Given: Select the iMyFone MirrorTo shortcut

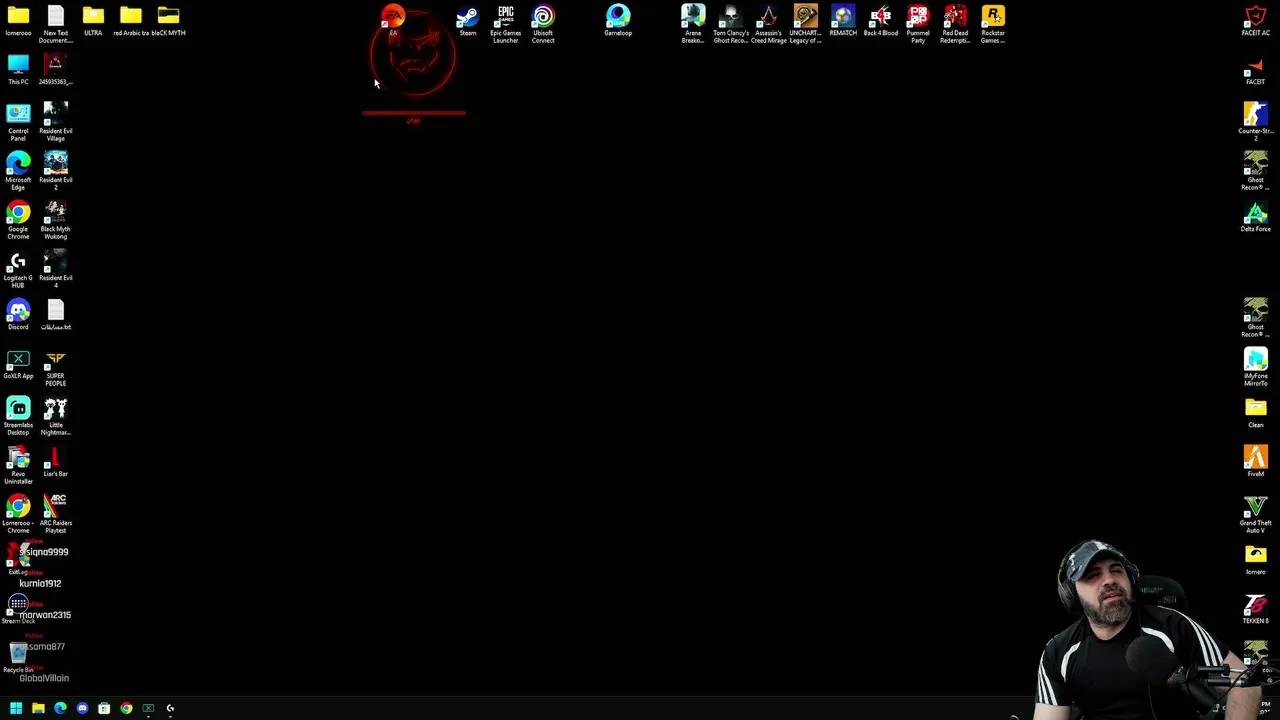Looking at the screenshot, I should (1256, 367).
